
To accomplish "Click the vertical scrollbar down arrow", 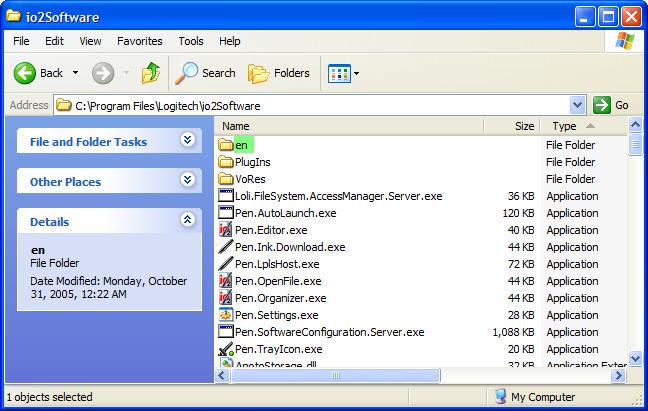I will pos(635,358).
